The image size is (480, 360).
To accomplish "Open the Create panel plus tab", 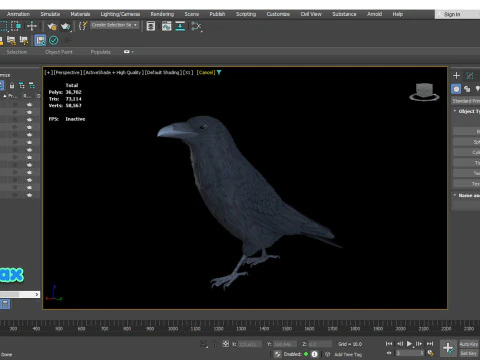I will pos(456,76).
